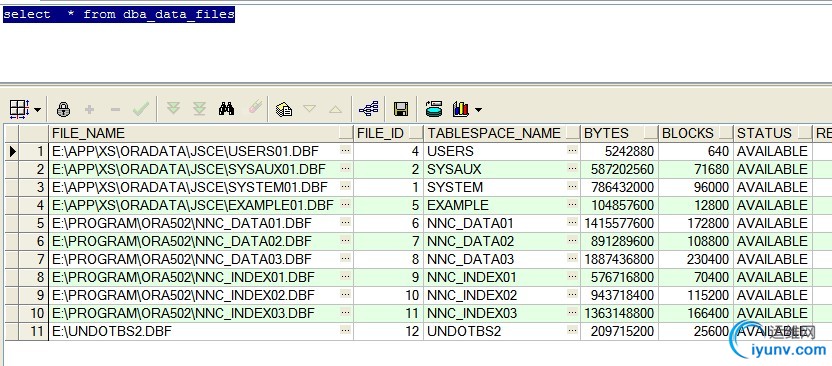Open the grid layout dropdown arrow
Screen dimensions: 832x366
click(x=37, y=110)
